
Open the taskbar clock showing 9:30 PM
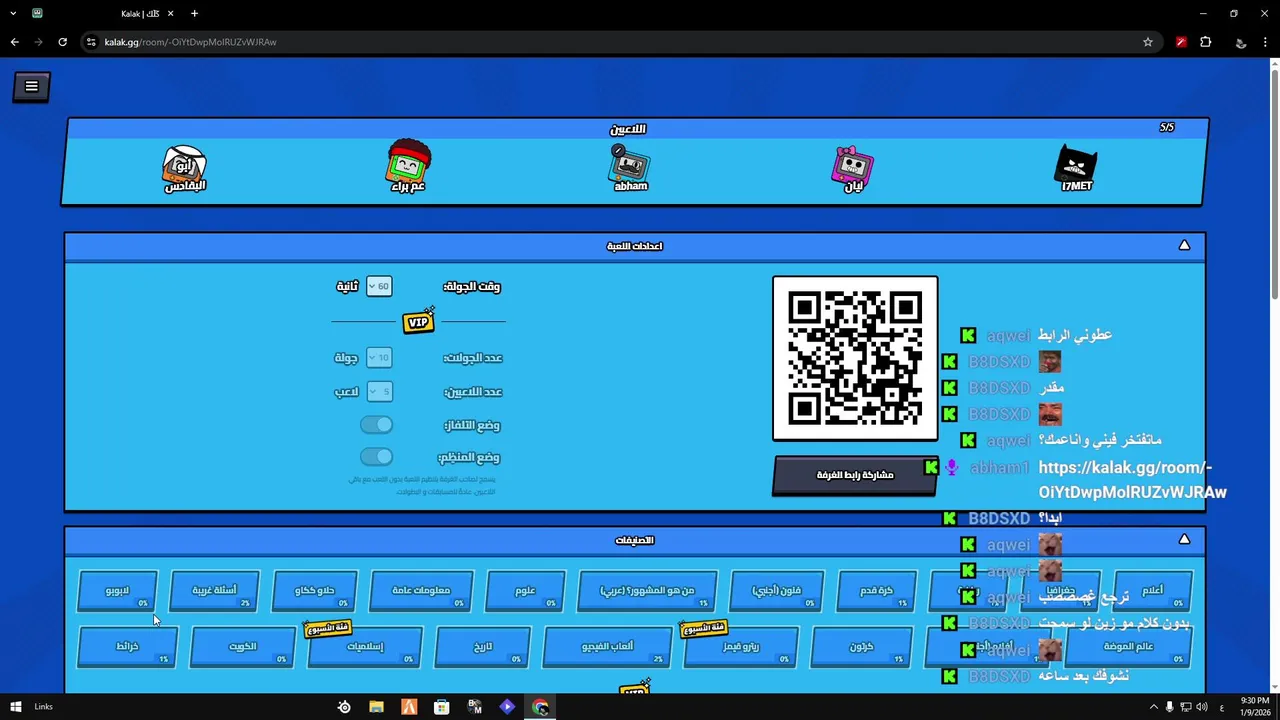(1254, 707)
